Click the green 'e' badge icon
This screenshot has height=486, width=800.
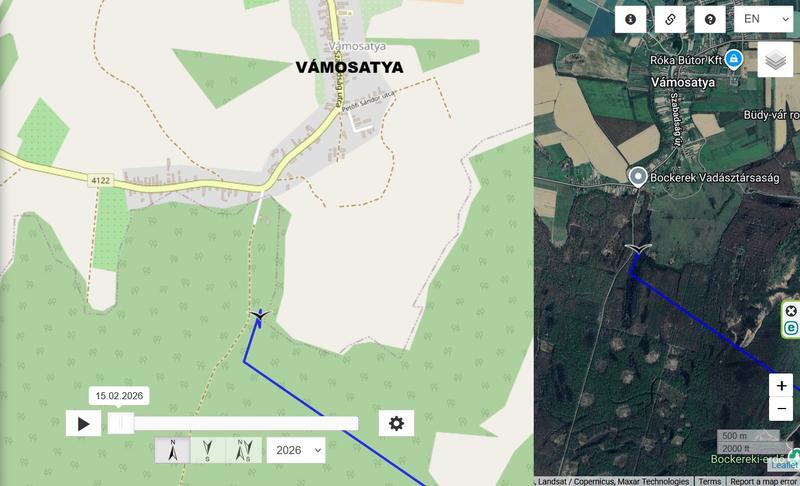pos(791,328)
